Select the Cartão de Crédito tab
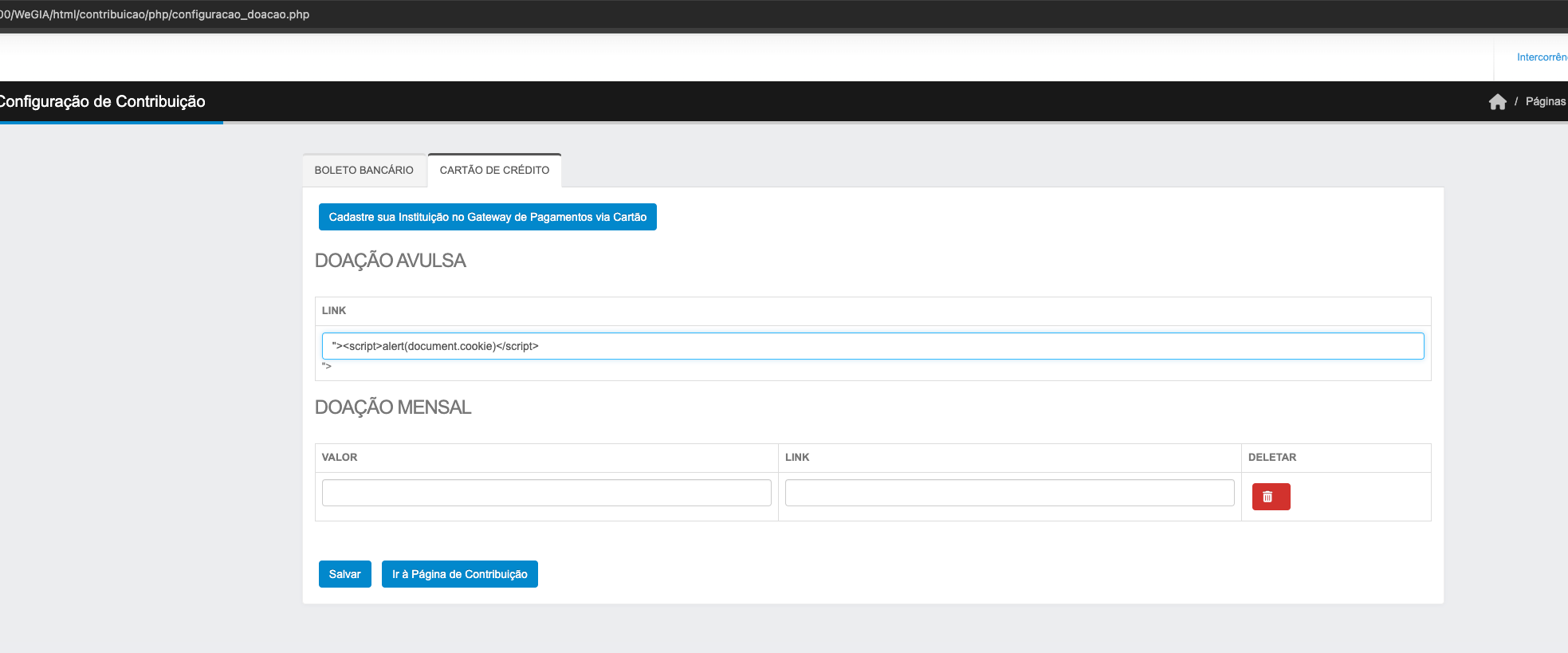Viewport: 1568px width, 653px height. coord(494,171)
